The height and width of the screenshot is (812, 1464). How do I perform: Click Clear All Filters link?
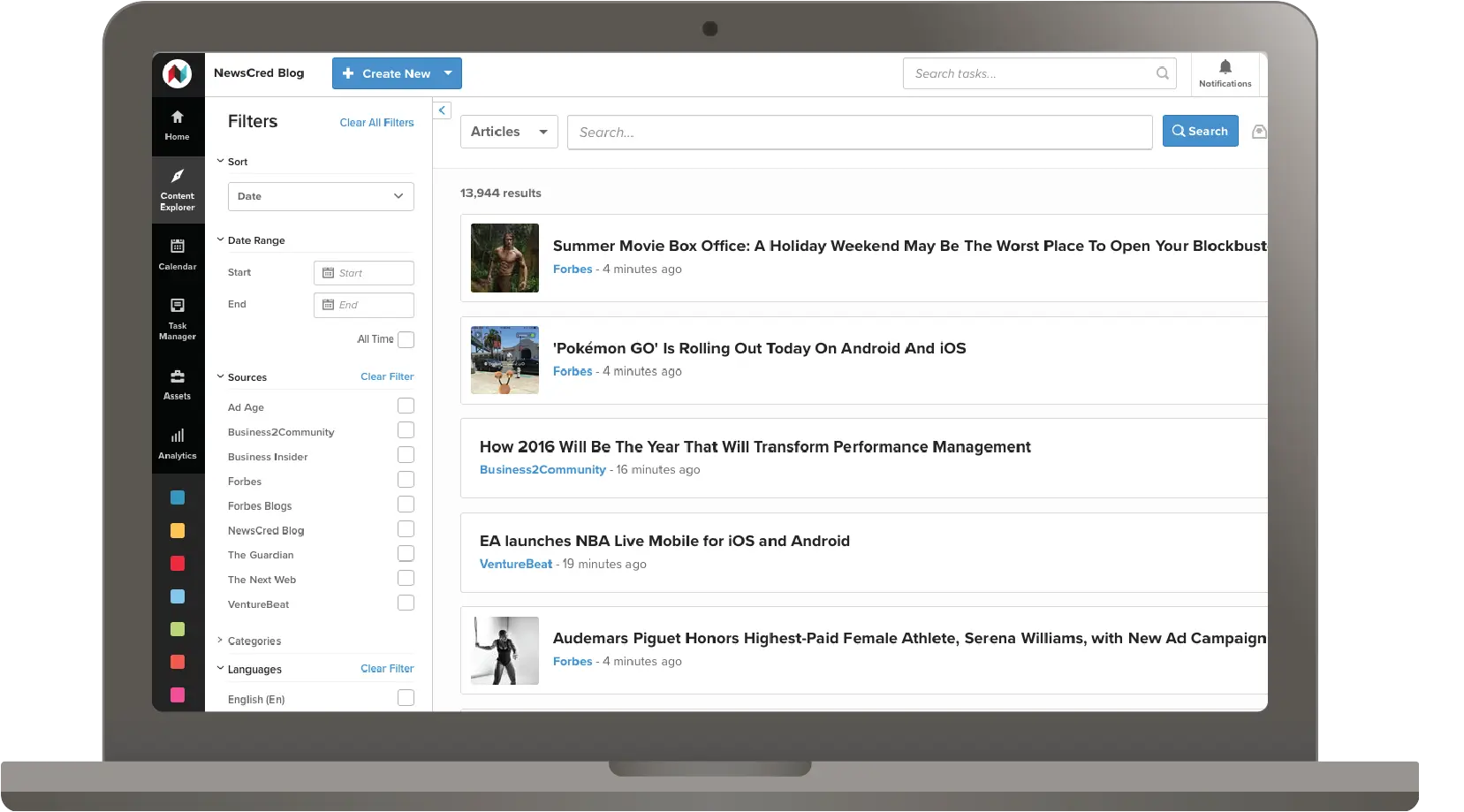(376, 123)
